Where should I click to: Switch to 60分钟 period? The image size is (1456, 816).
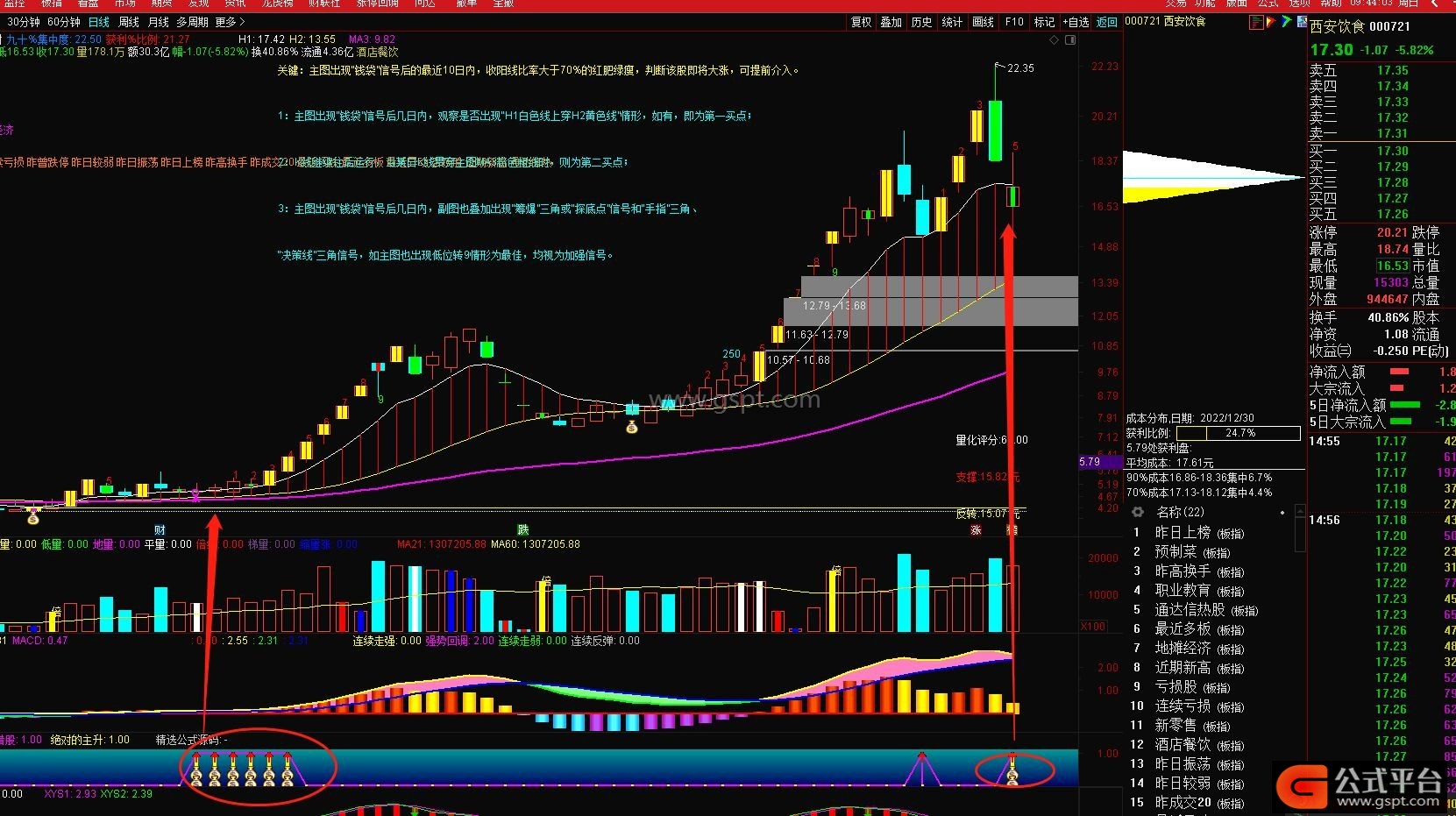[63, 22]
